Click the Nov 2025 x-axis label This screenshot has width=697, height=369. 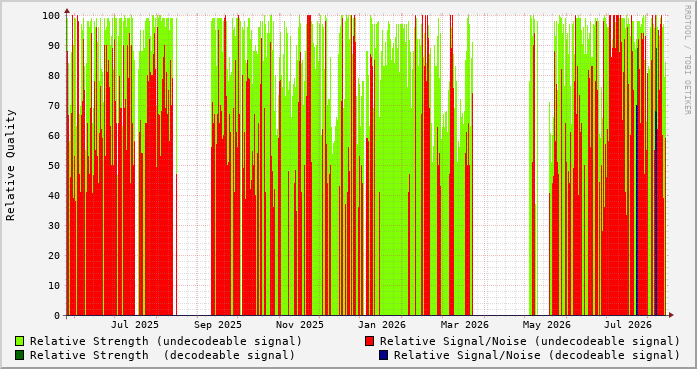tap(300, 325)
